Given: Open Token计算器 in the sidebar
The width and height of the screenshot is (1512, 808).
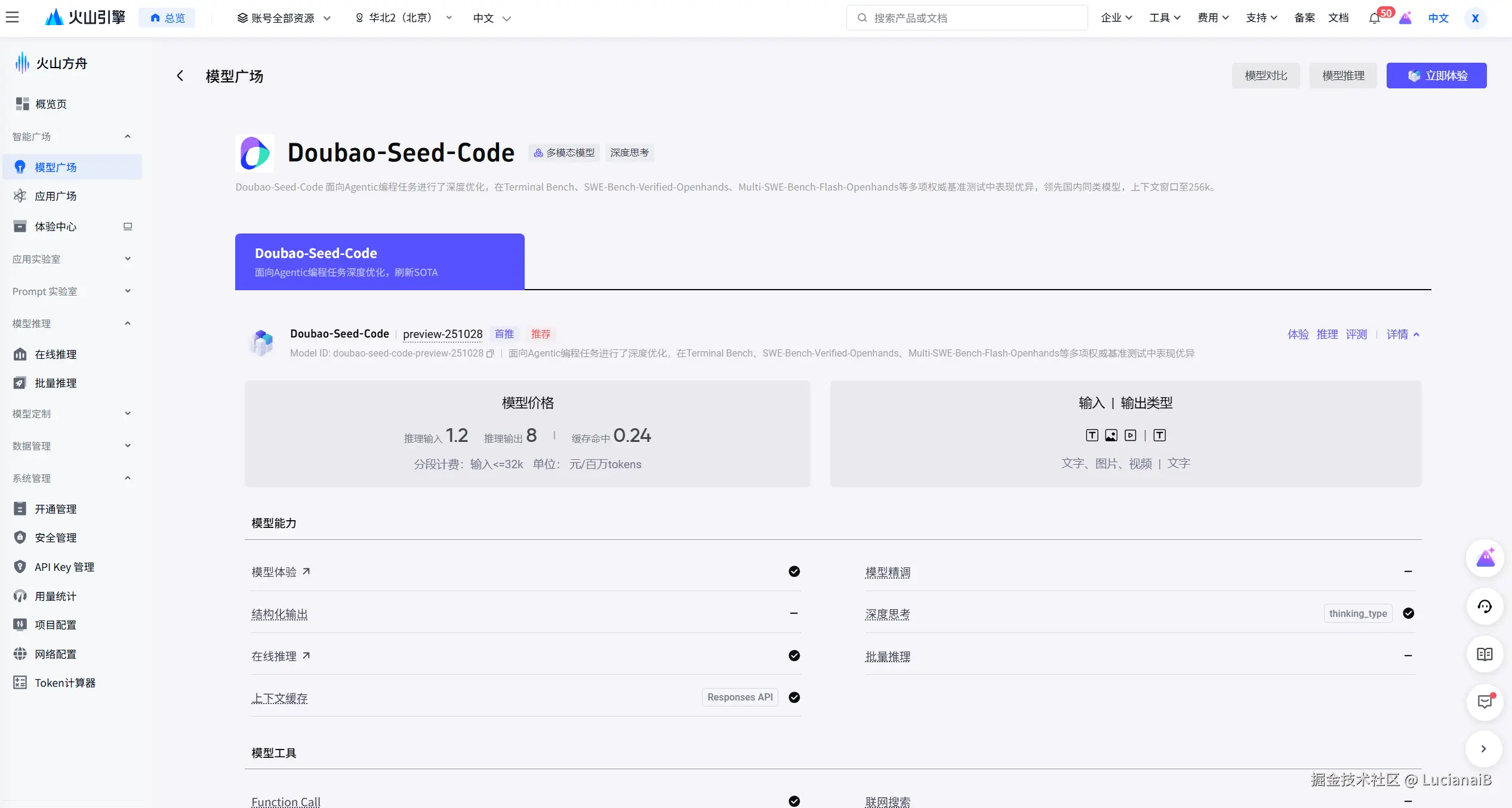Looking at the screenshot, I should tap(64, 683).
